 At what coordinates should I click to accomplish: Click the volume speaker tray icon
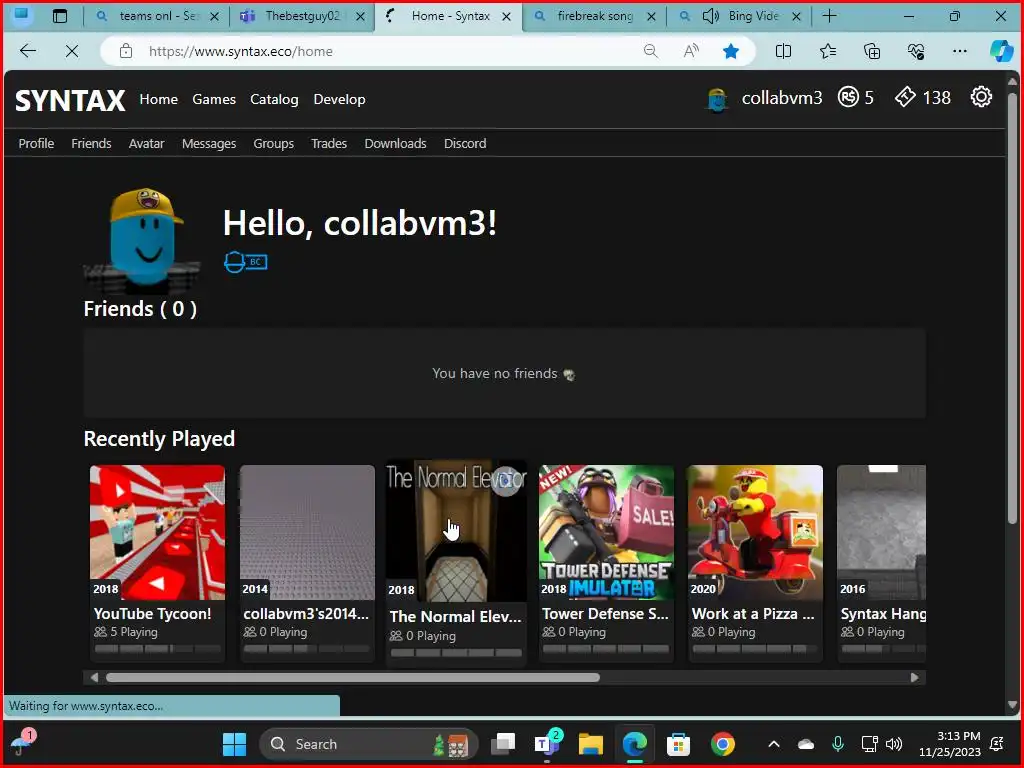click(894, 744)
